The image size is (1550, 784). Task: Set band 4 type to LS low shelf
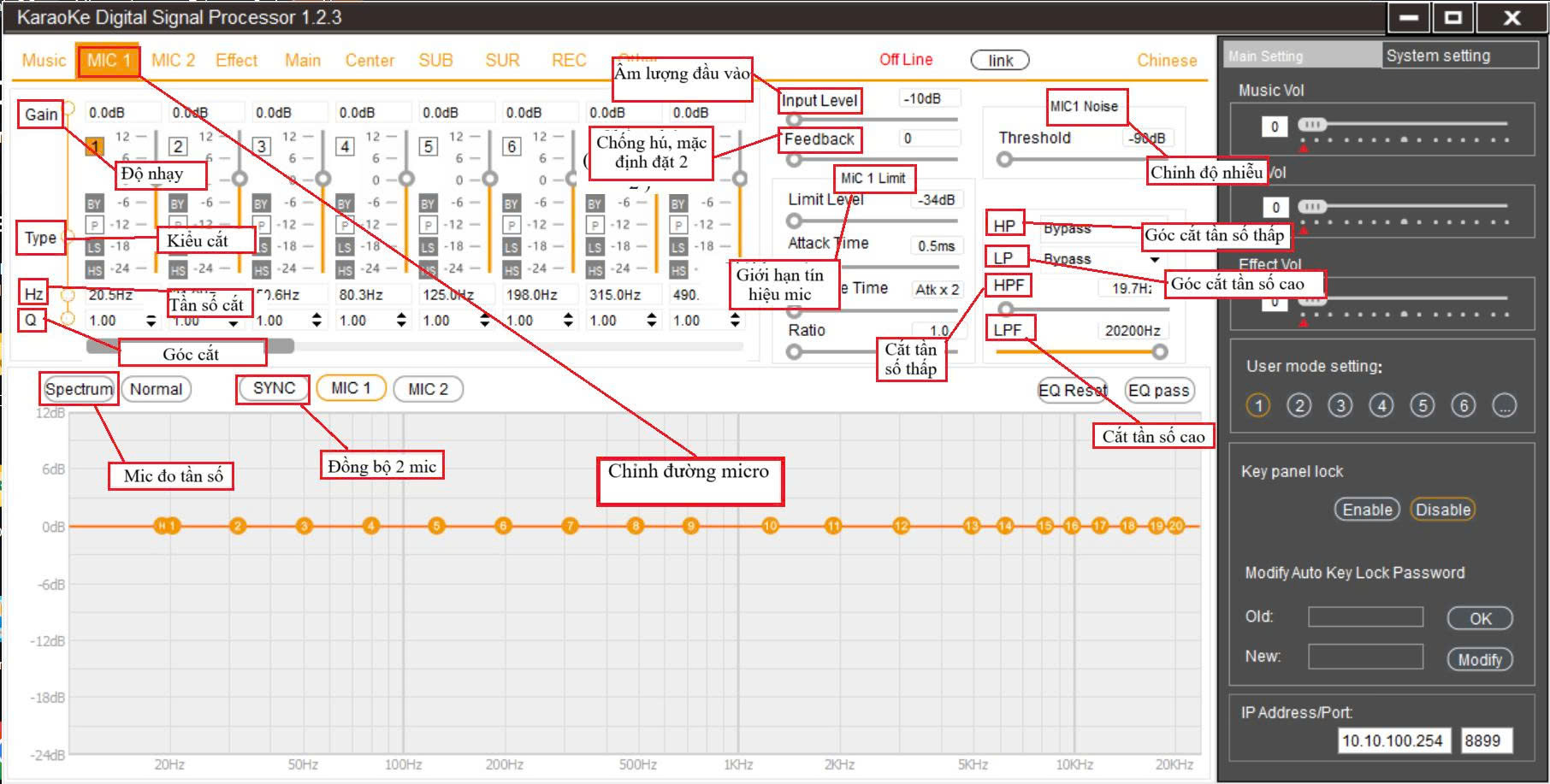pyautogui.click(x=345, y=247)
